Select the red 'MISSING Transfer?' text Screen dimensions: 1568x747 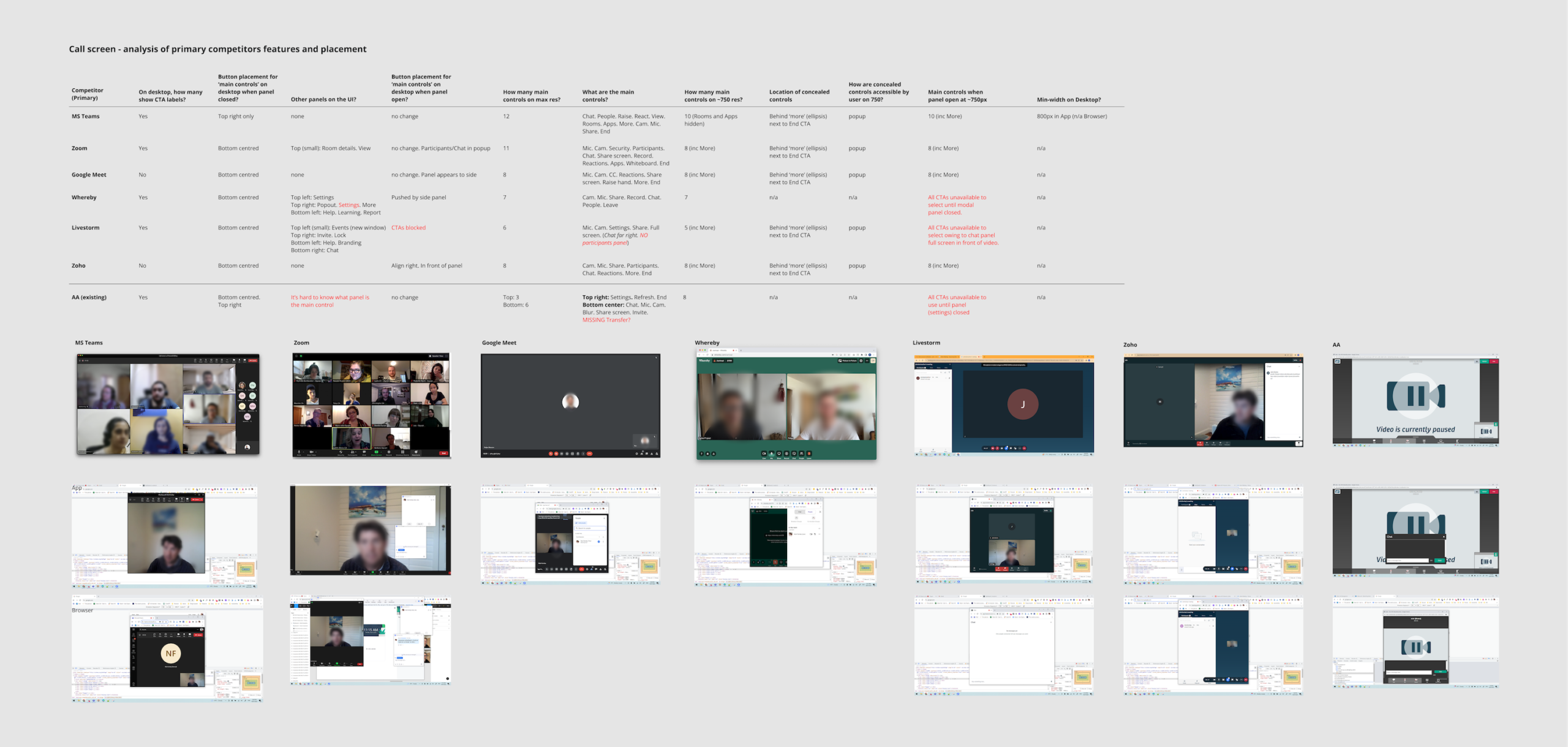[x=606, y=320]
